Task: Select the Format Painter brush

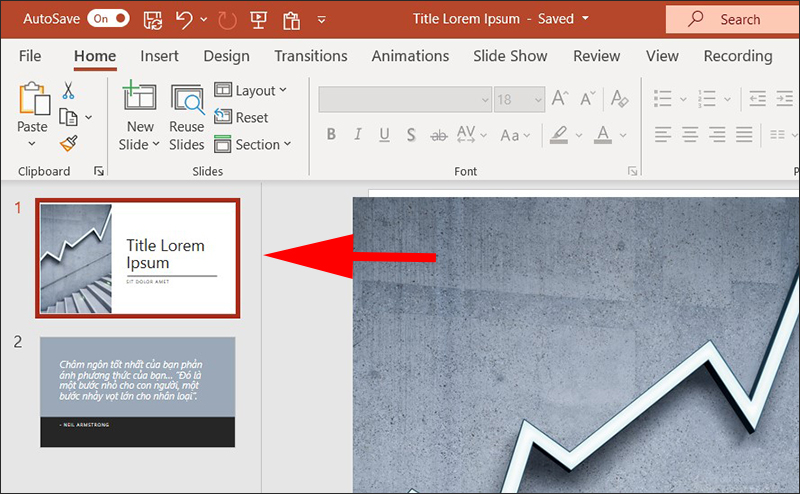Action: click(69, 144)
